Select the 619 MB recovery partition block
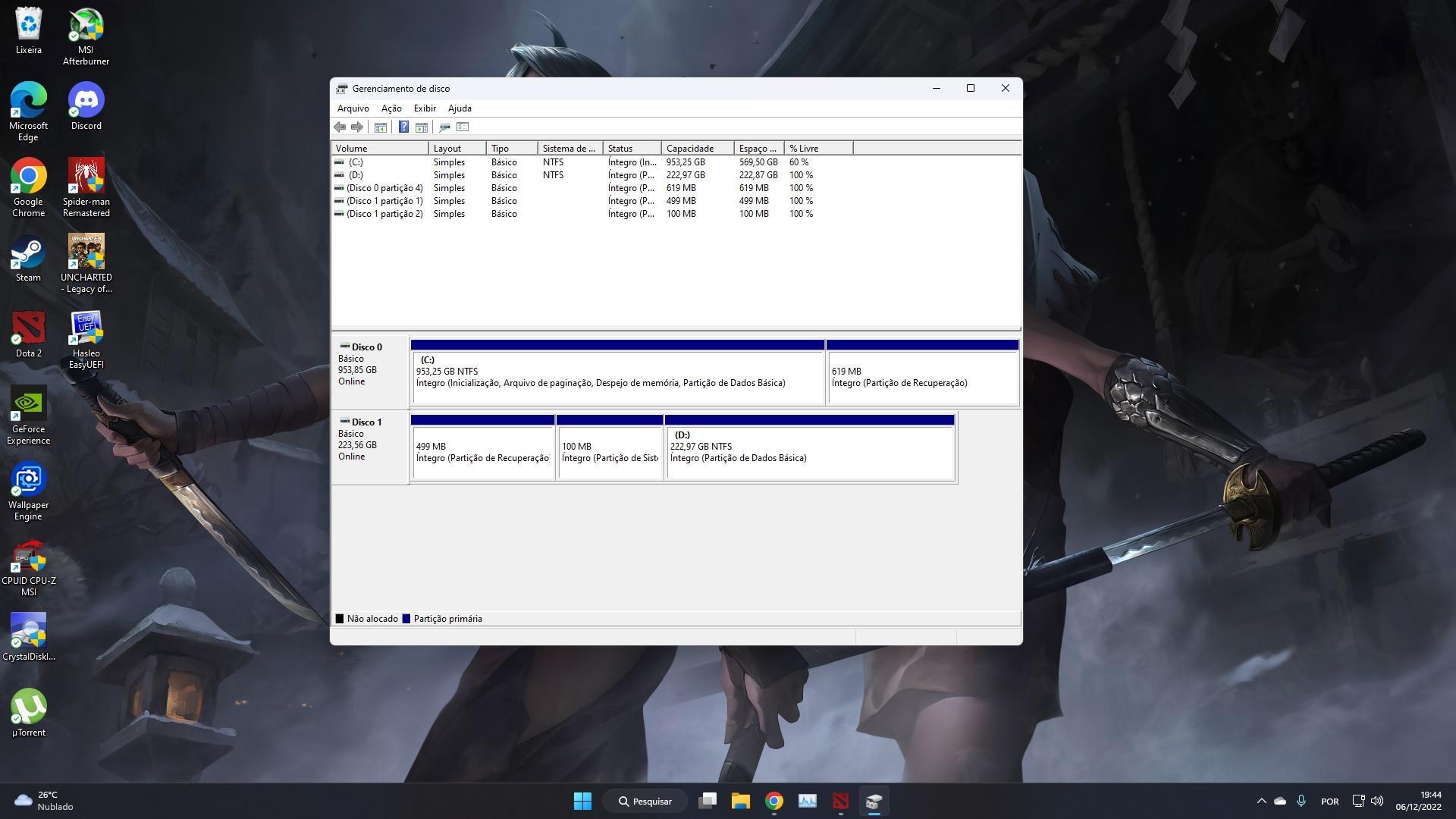Viewport: 1456px width, 819px height. 922,372
